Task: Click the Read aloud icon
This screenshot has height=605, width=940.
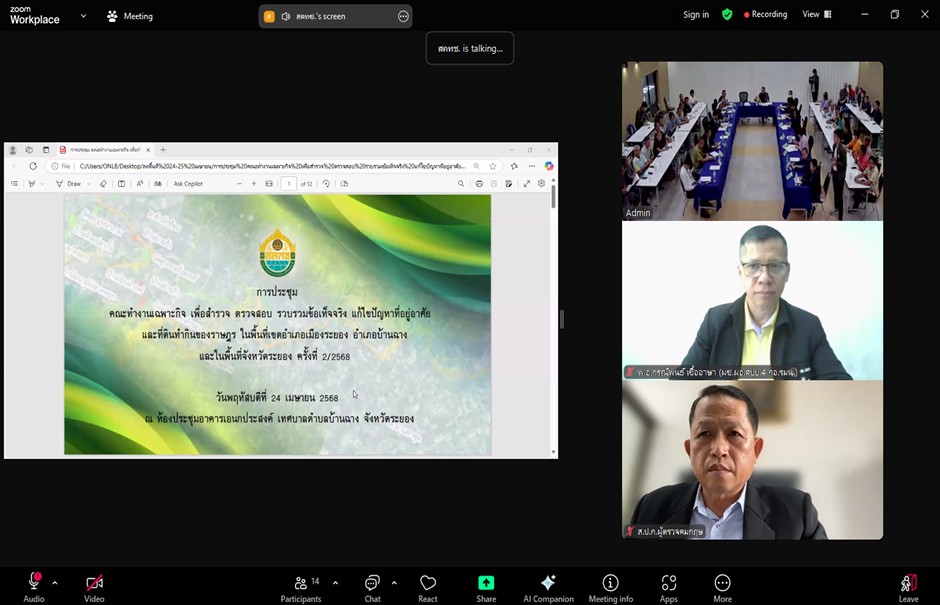Action: tap(140, 183)
